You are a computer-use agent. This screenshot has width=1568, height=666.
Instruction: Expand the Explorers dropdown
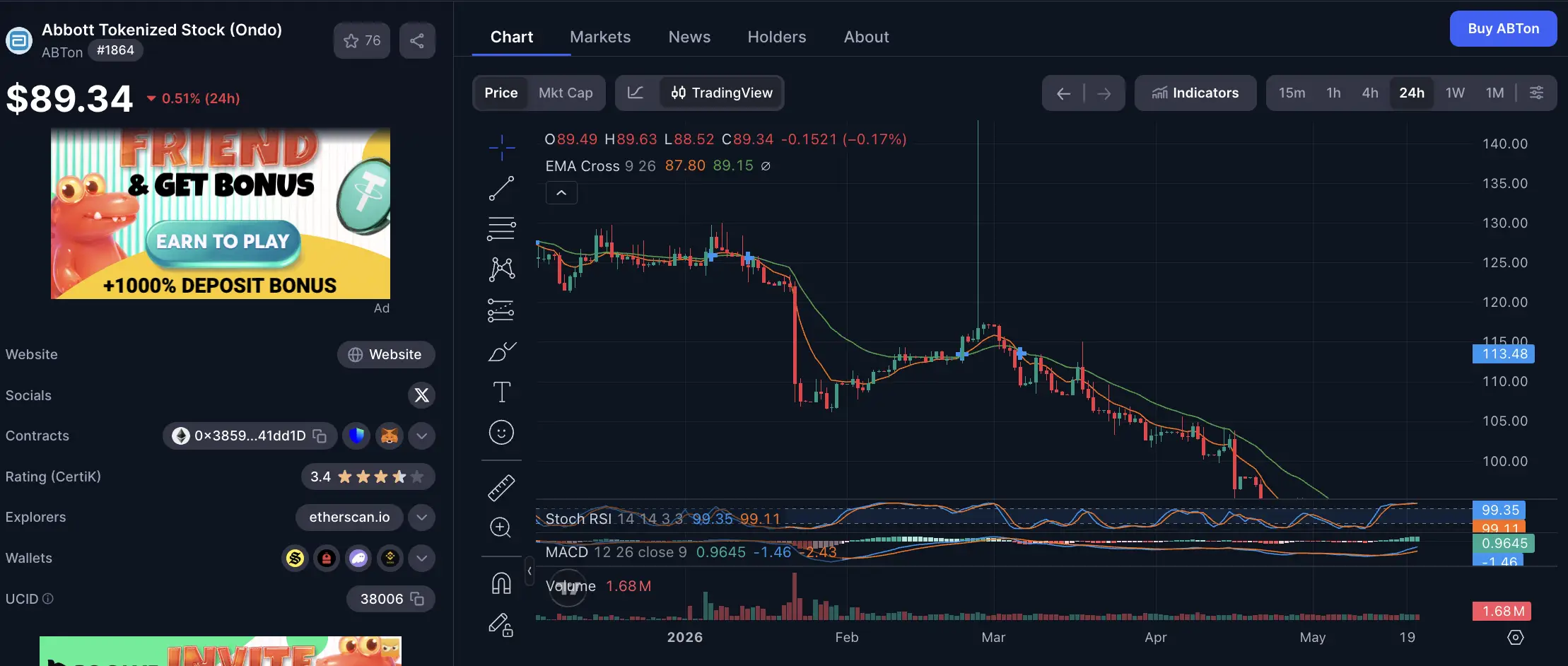(x=421, y=518)
